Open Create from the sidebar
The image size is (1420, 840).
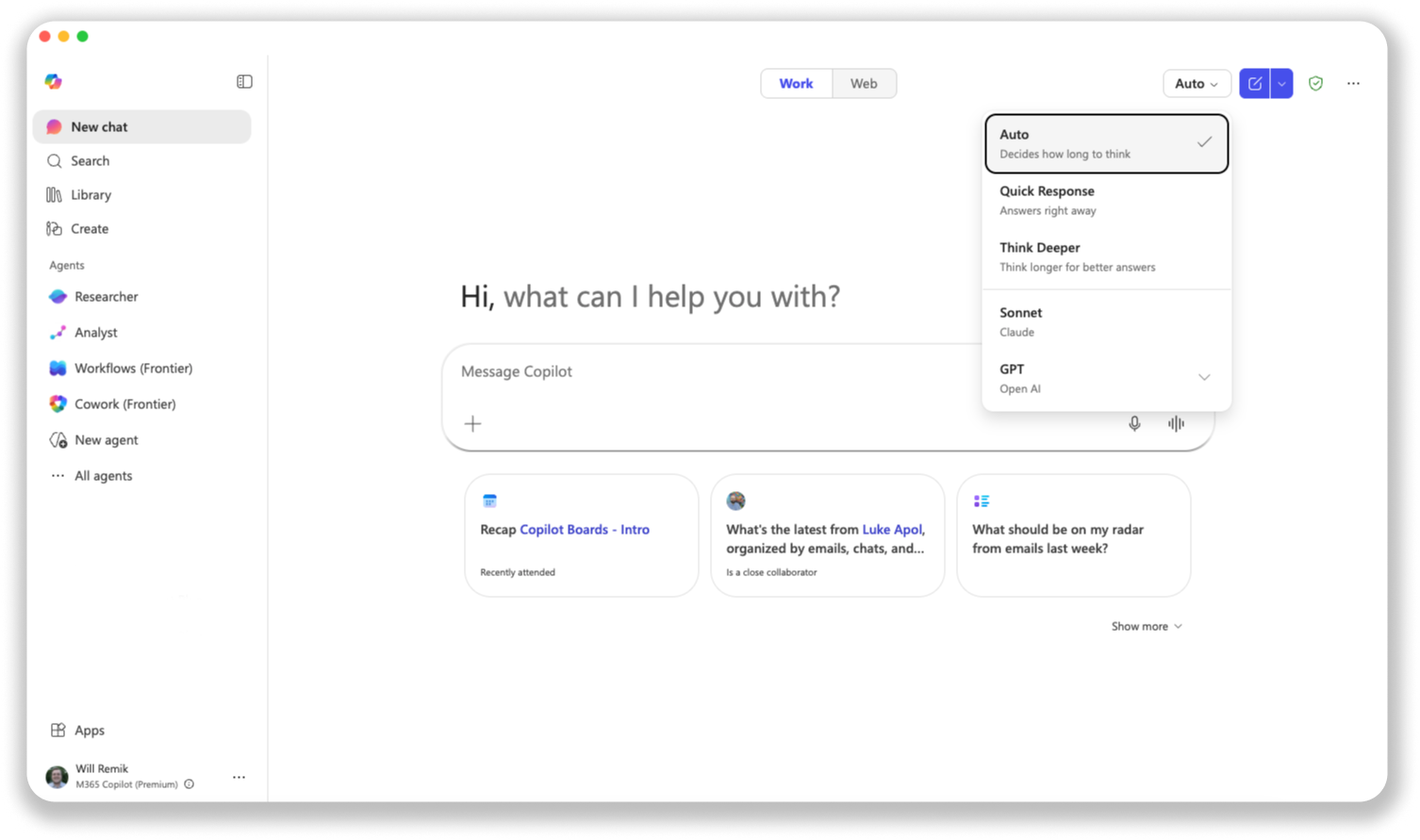(x=141, y=229)
